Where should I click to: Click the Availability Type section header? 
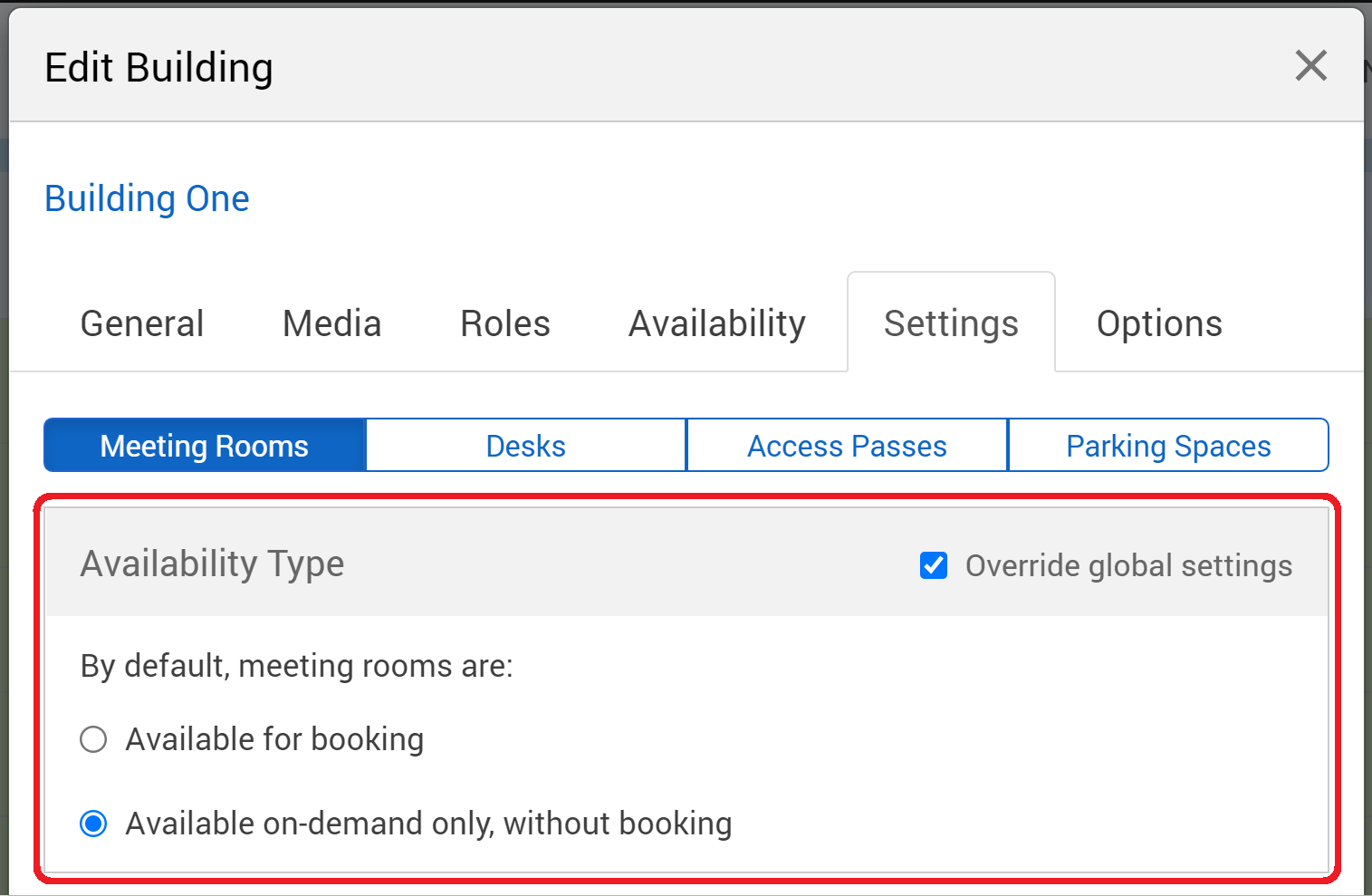click(x=212, y=564)
